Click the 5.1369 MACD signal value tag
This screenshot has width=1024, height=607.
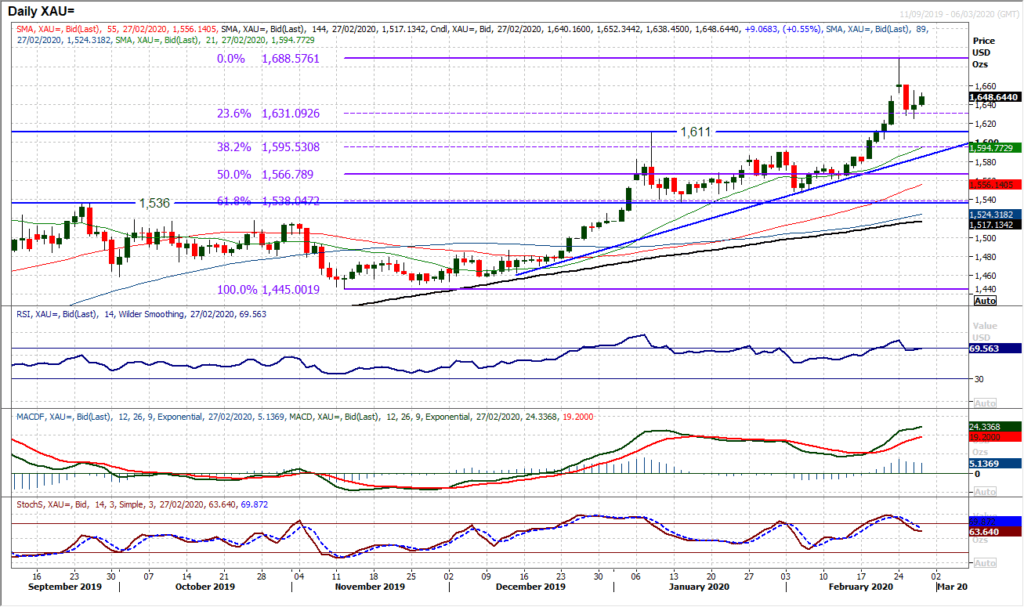coord(985,463)
